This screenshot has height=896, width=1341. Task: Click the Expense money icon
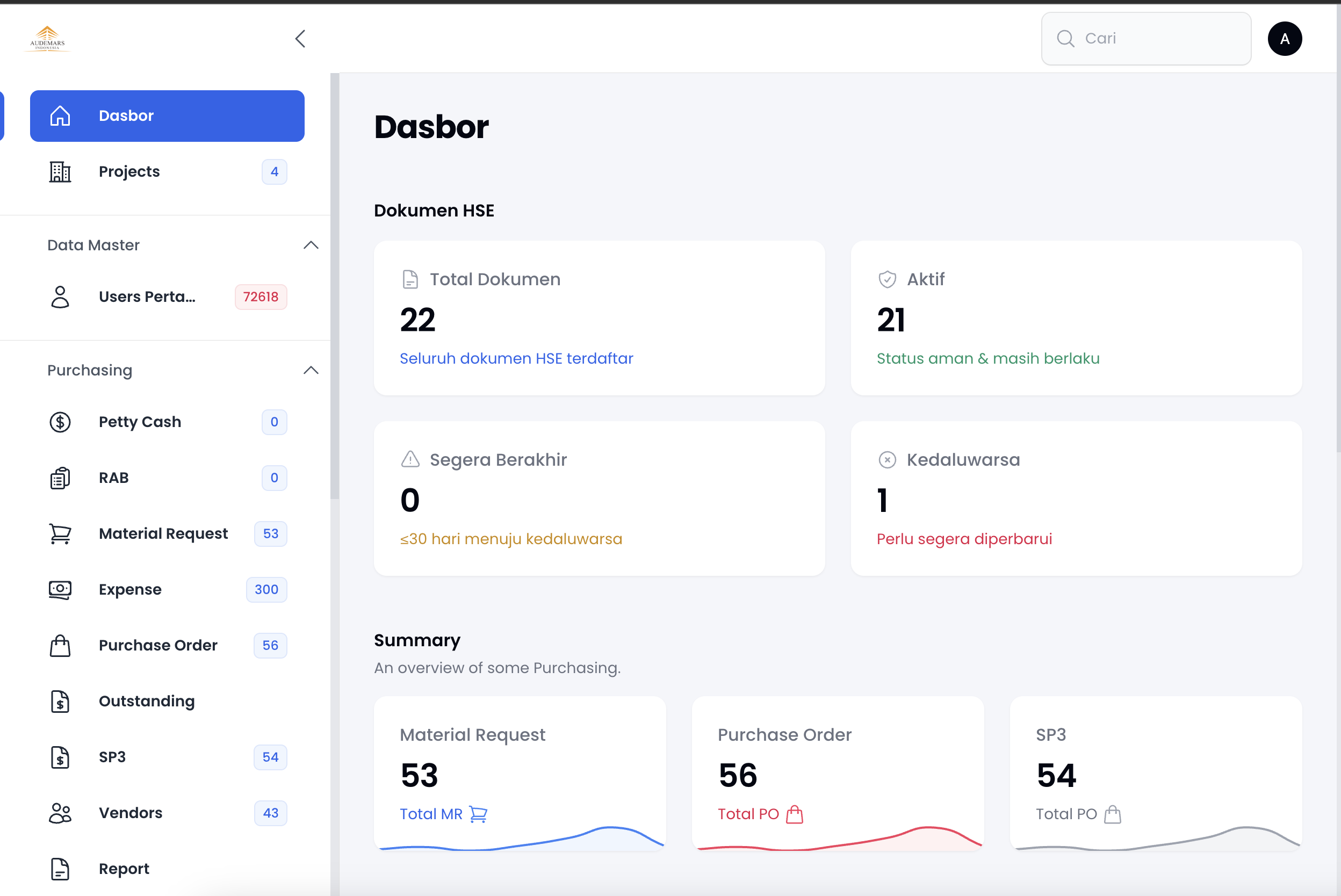60,589
